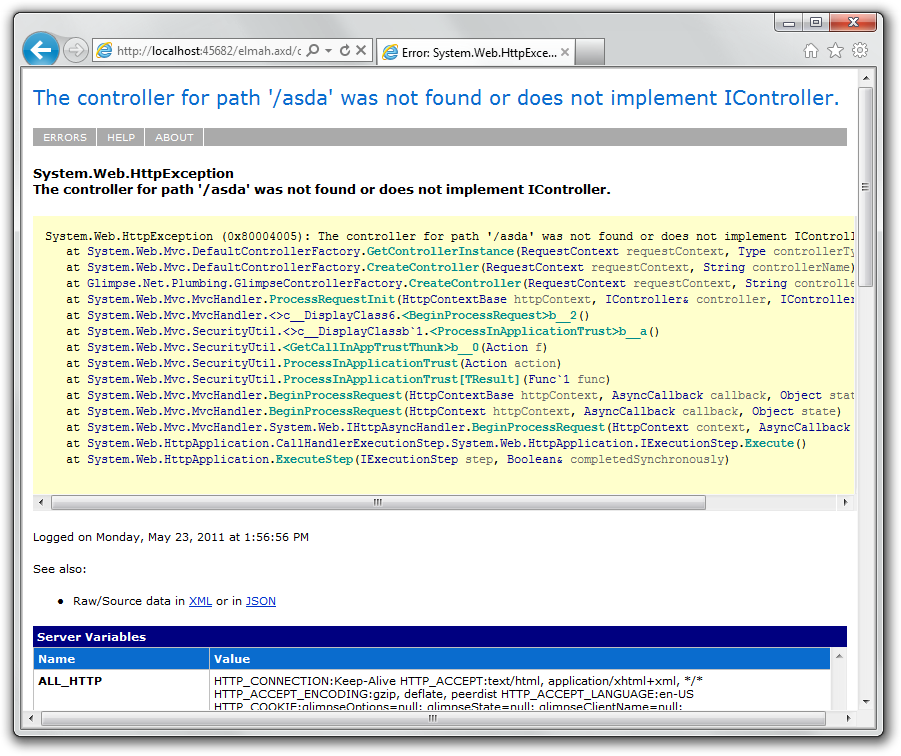Open Favorites via the star icon
Viewport: 901px width, 756px height.
tap(835, 49)
